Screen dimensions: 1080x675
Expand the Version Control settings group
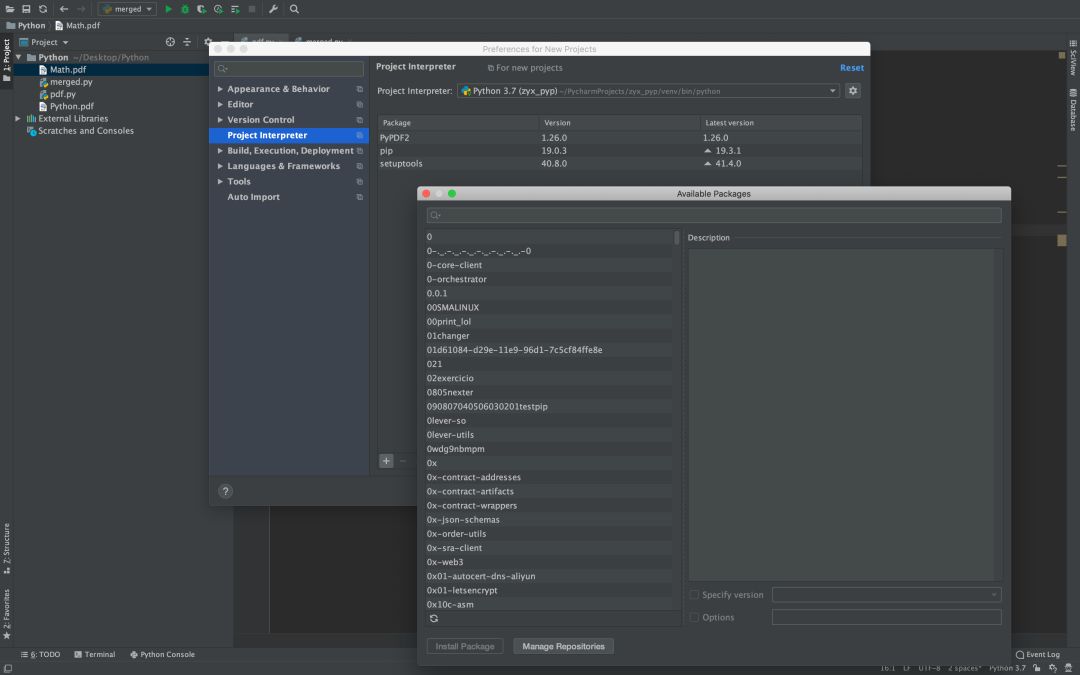point(220,120)
